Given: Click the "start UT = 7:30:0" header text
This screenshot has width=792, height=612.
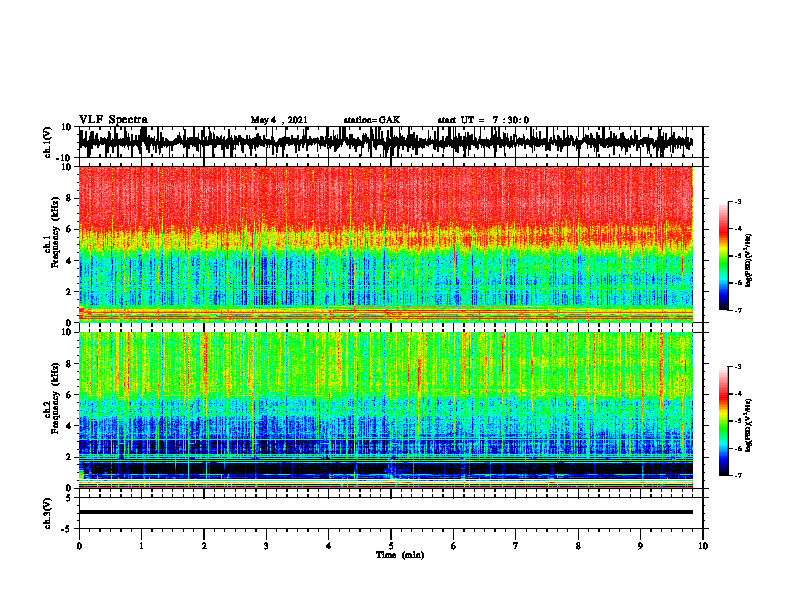Looking at the screenshot, I should click(483, 120).
